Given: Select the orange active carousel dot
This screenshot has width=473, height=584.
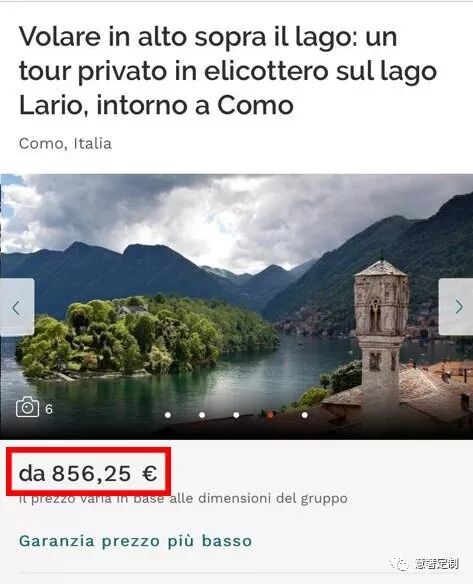Looking at the screenshot, I should click(270, 414).
